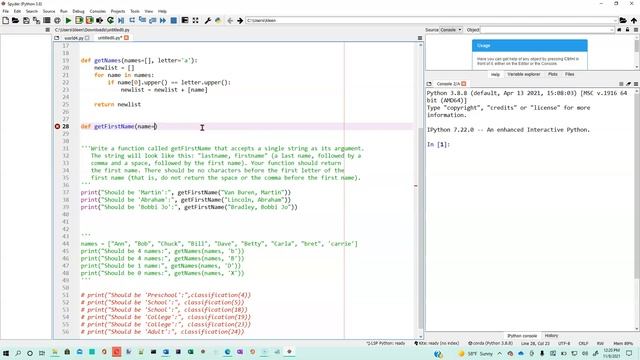Save all open files
The image size is (640, 360).
[36, 20]
